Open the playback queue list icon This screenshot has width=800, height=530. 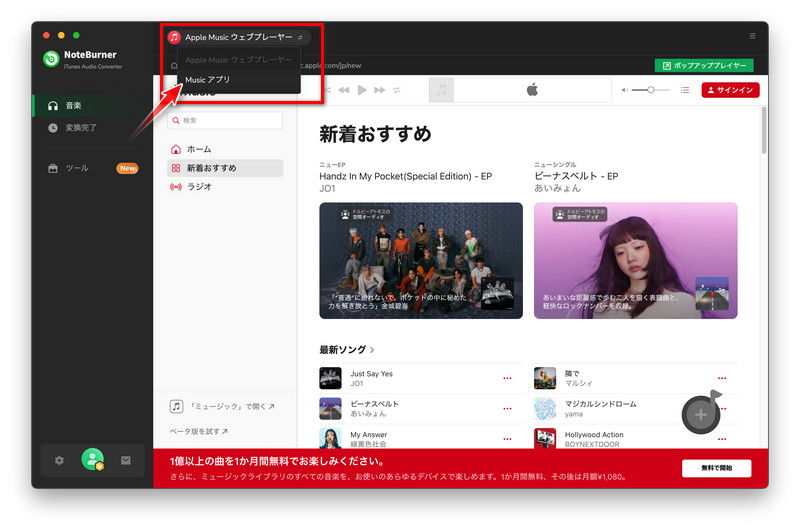[685, 90]
